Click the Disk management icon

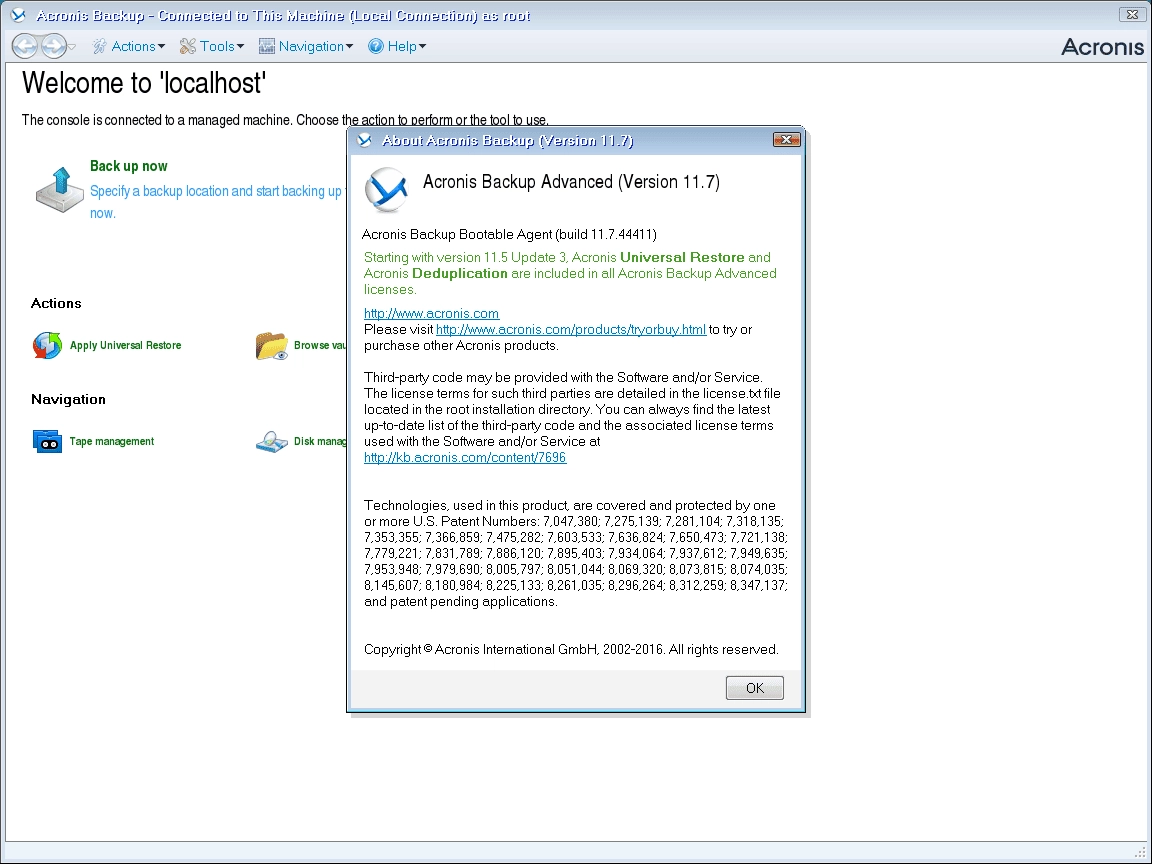(x=272, y=442)
